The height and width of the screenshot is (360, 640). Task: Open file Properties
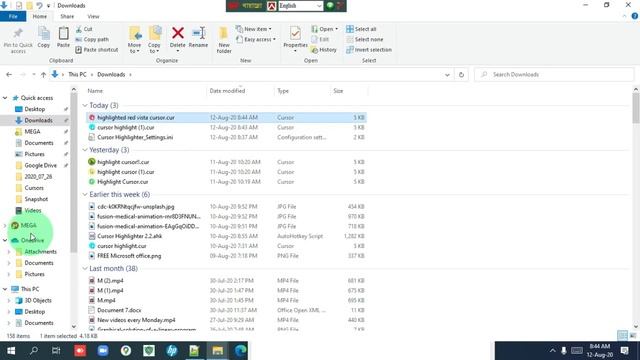click(295, 38)
